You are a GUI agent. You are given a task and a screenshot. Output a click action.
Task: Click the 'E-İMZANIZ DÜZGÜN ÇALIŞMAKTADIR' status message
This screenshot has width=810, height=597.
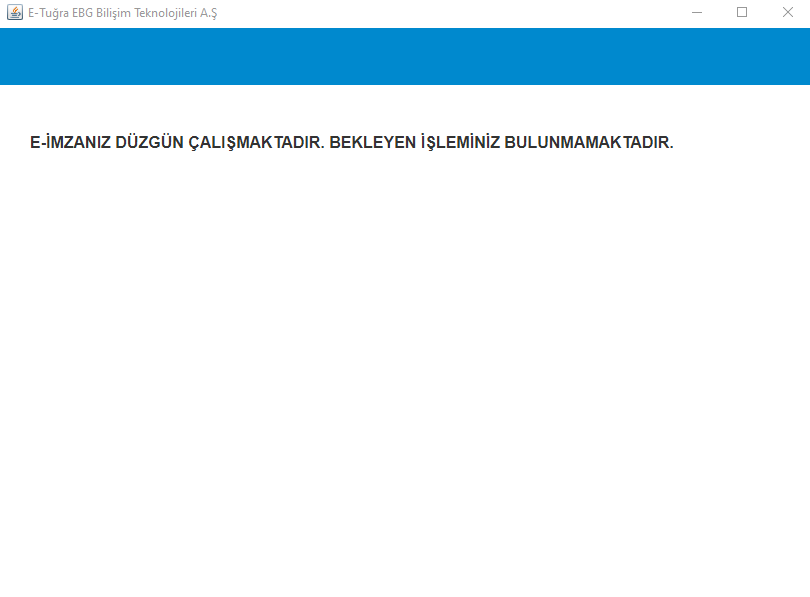click(177, 143)
